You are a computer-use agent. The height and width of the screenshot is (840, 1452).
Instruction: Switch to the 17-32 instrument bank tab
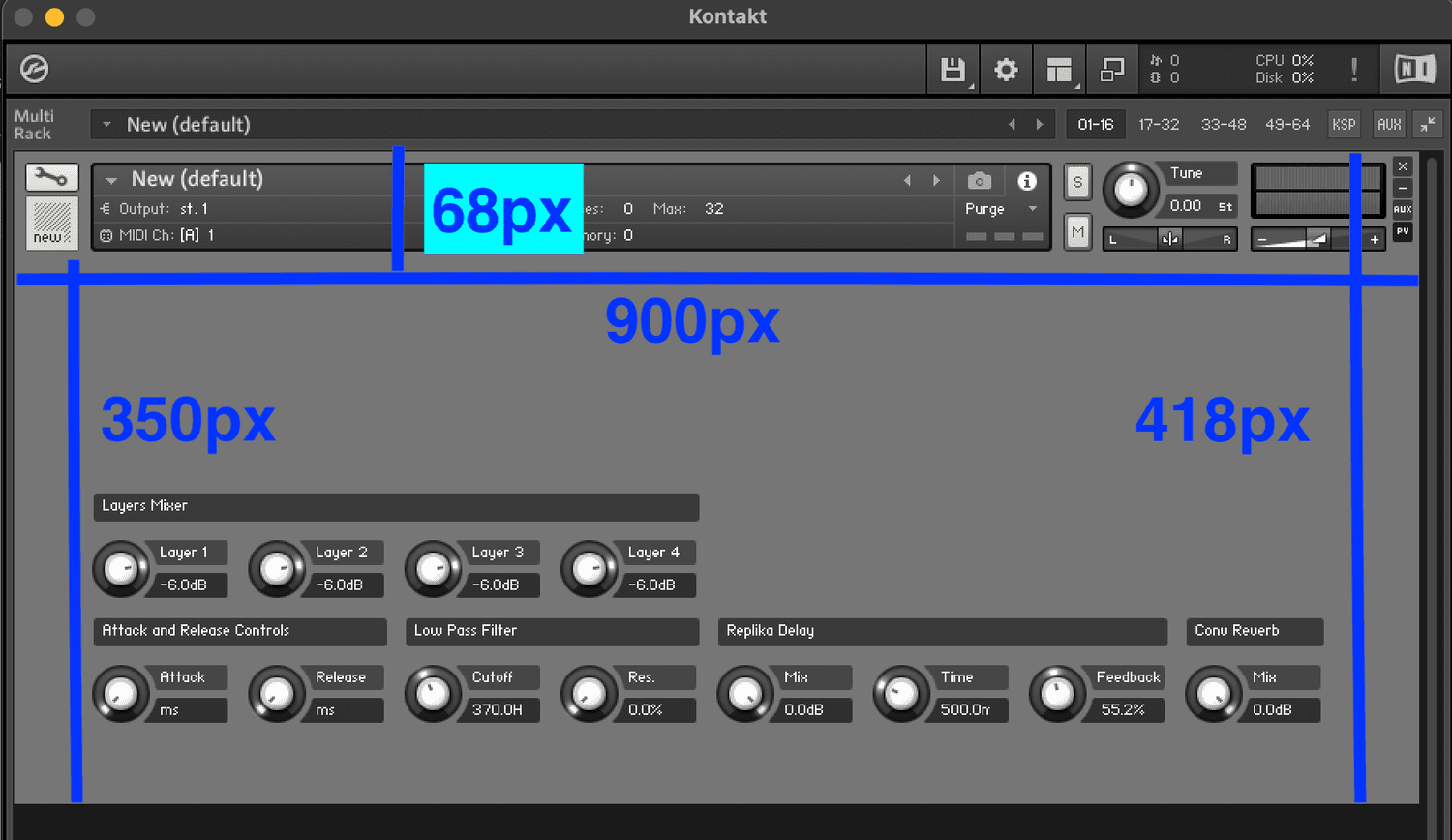click(x=1159, y=124)
